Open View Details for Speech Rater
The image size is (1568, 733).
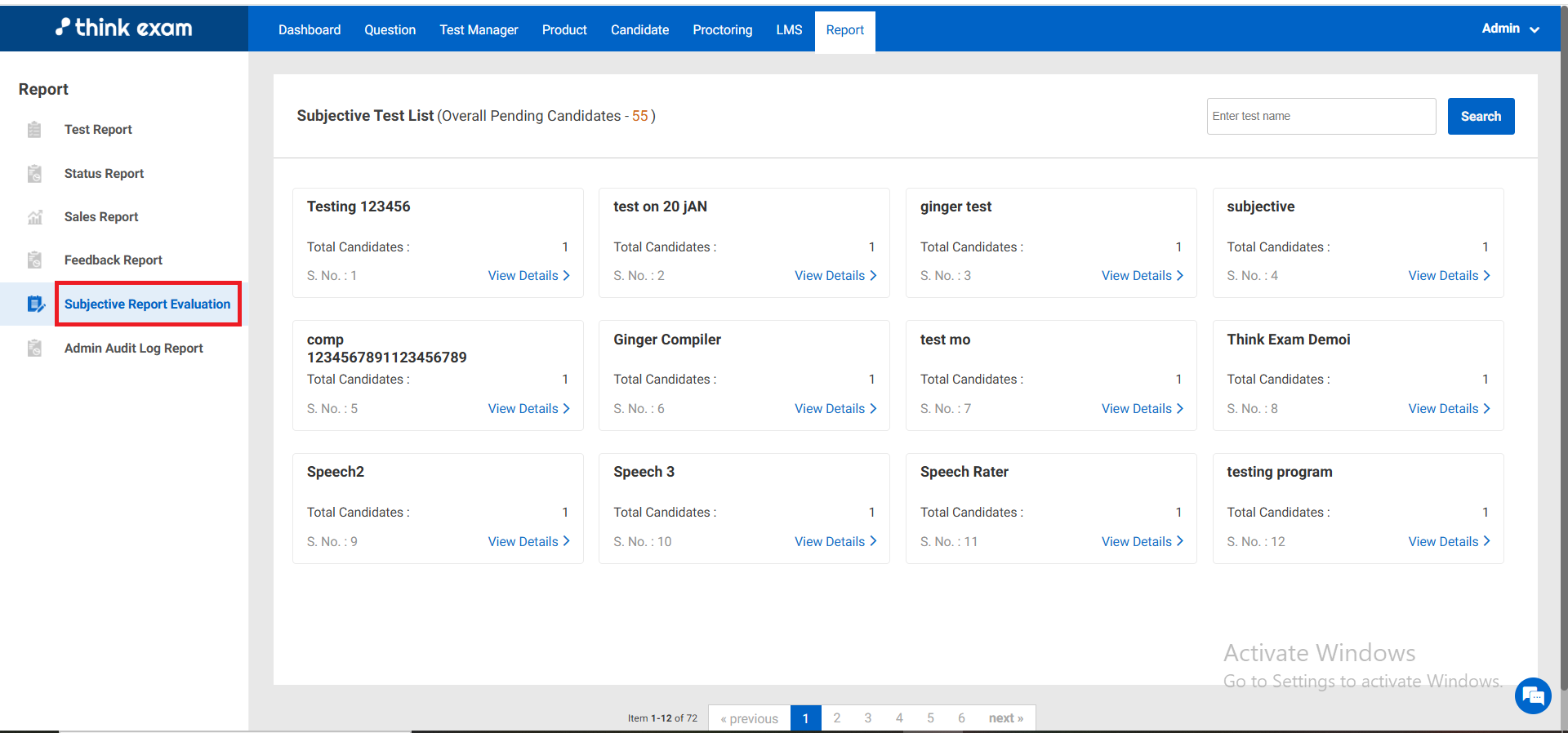[1142, 542]
